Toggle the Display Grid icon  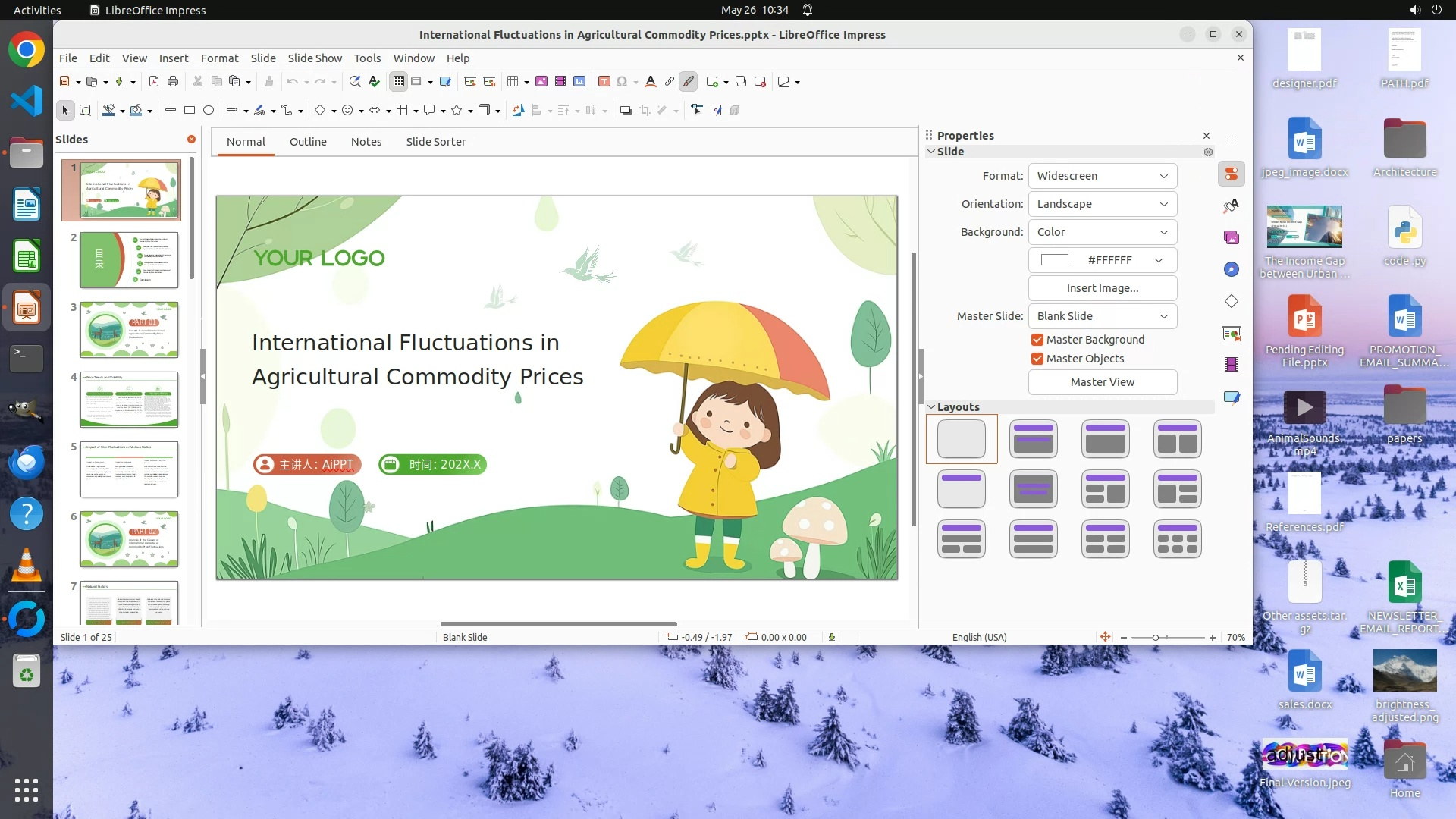coord(398,82)
